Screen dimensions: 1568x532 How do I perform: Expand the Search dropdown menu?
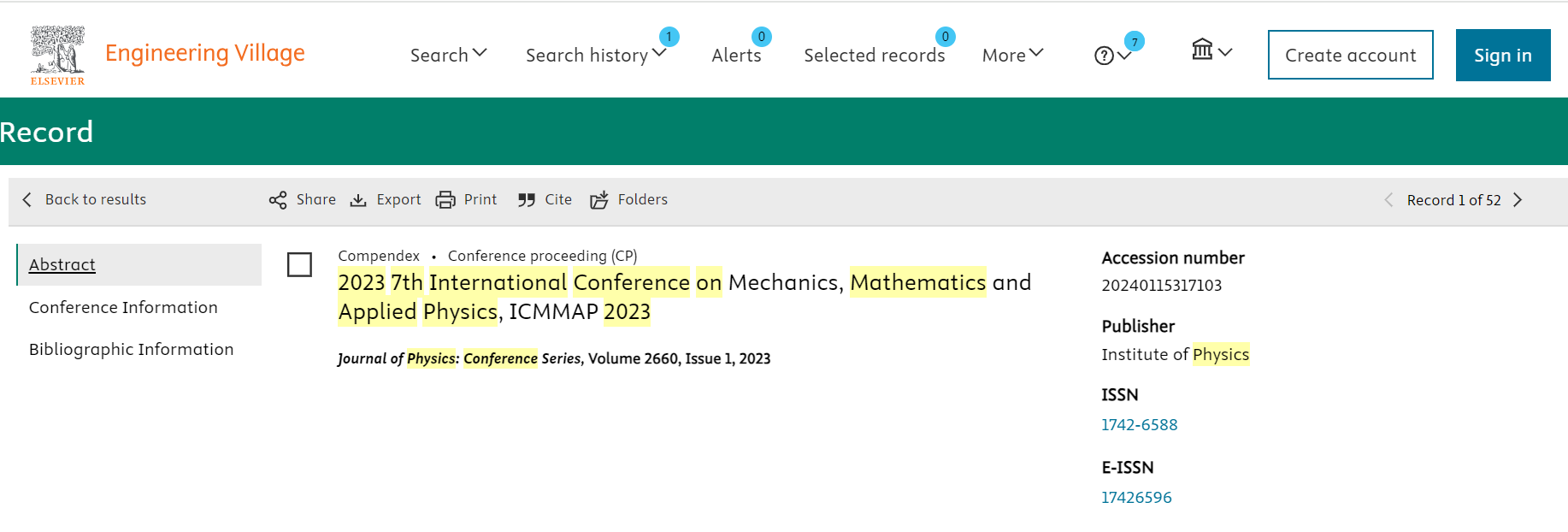[448, 55]
